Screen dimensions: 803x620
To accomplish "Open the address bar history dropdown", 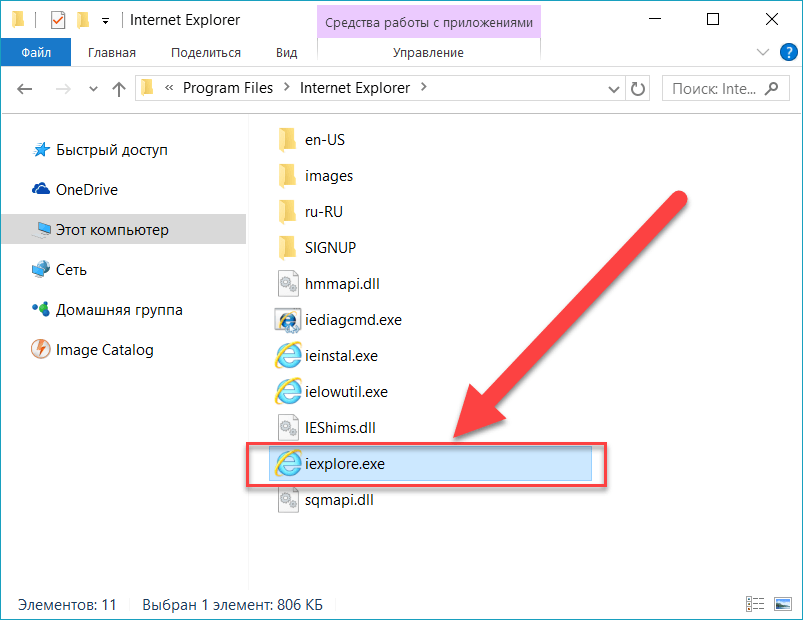I will point(614,89).
